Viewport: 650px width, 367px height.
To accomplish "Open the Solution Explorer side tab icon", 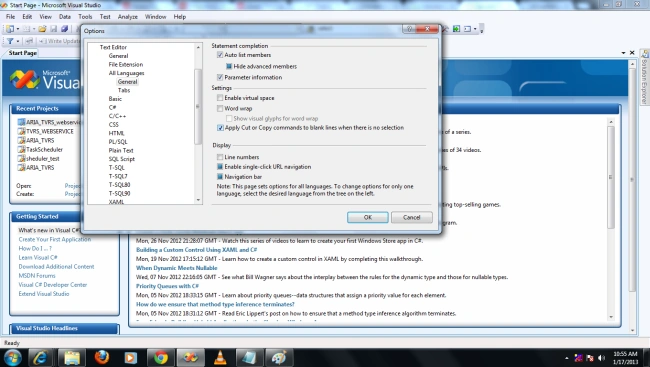I will tap(645, 54).
